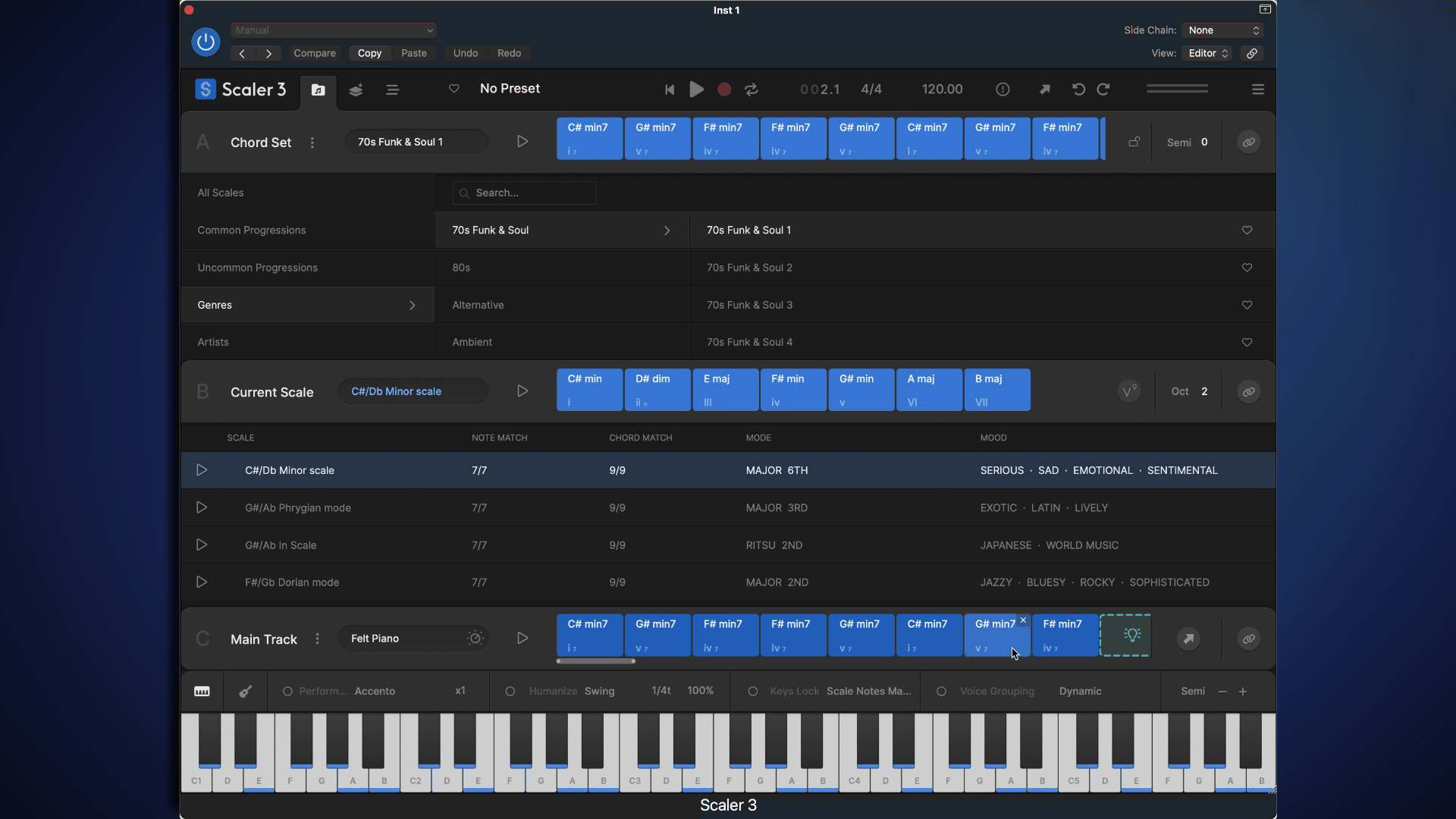Favorite 70s Funk & Soul 4 heart
Image resolution: width=1456 pixels, height=819 pixels.
pyautogui.click(x=1247, y=342)
